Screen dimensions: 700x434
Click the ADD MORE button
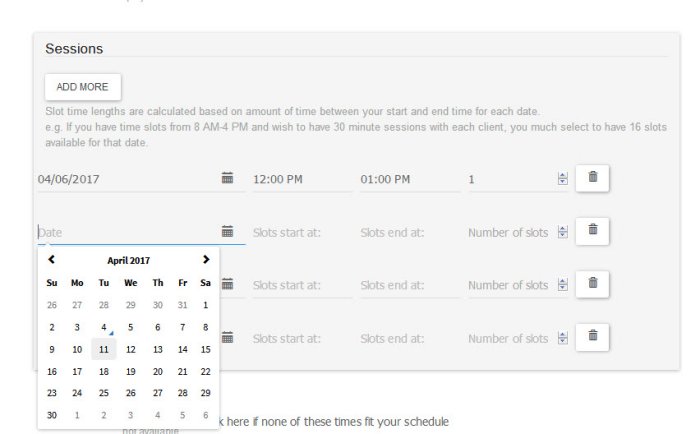[82, 87]
